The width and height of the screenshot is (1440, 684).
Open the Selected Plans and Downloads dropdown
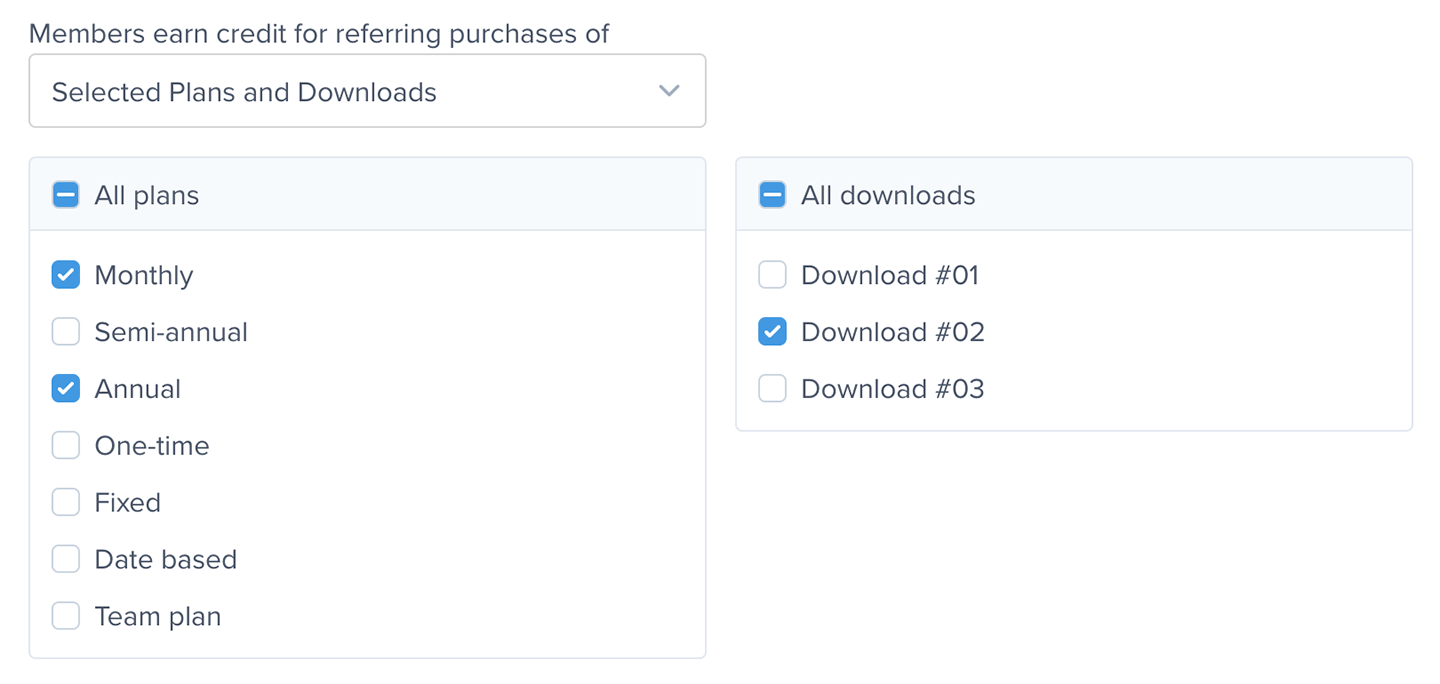pyautogui.click(x=366, y=91)
